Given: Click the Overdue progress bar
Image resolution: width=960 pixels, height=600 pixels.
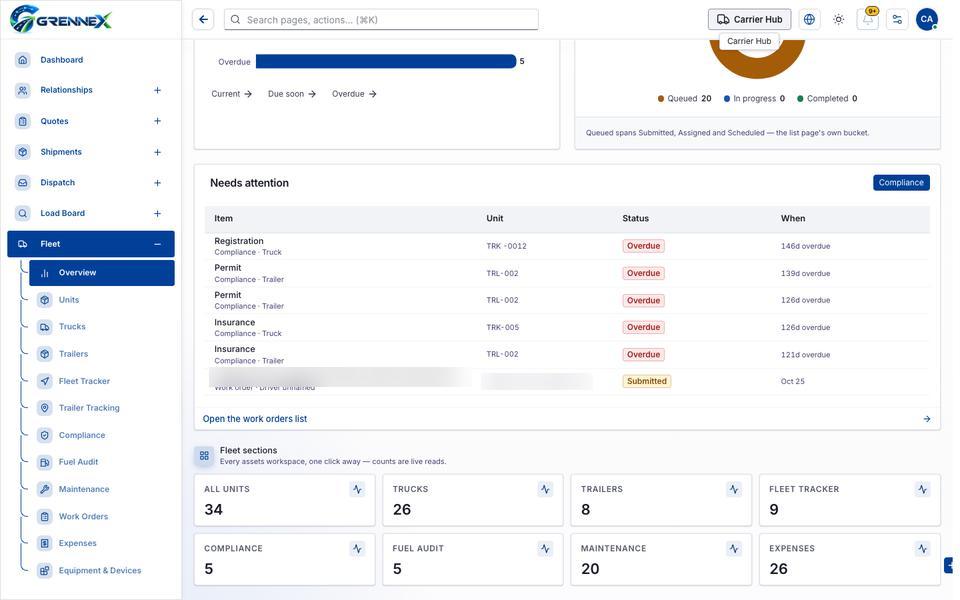Looking at the screenshot, I should (386, 61).
